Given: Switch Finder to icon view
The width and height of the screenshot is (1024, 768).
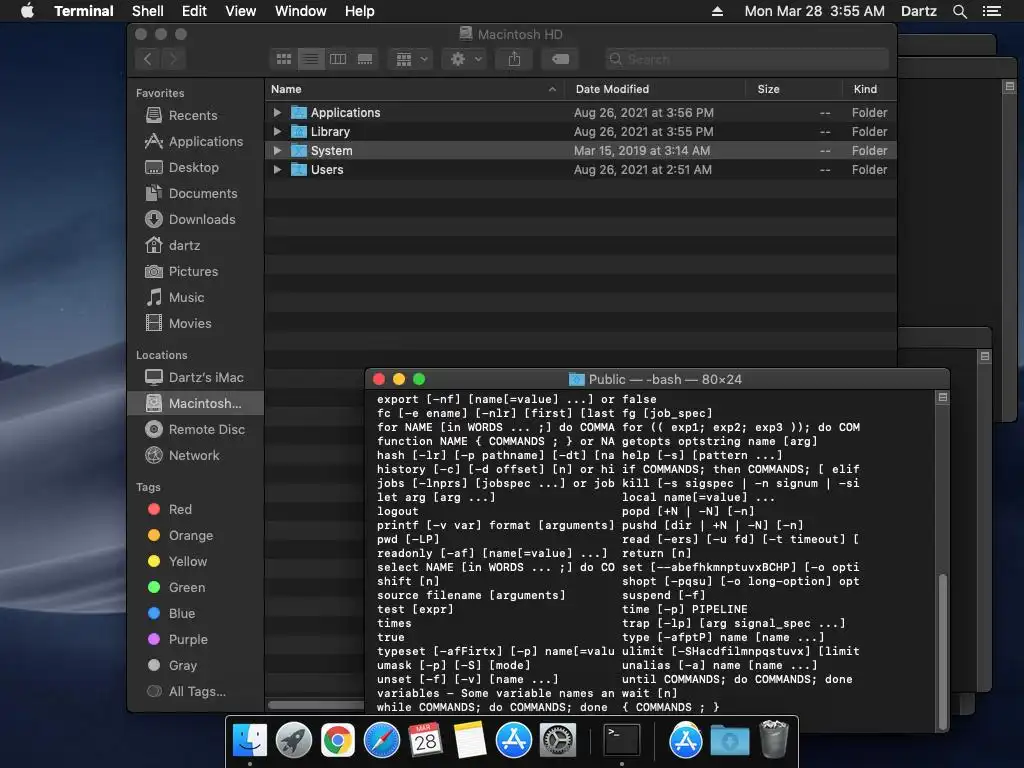Looking at the screenshot, I should (x=283, y=59).
